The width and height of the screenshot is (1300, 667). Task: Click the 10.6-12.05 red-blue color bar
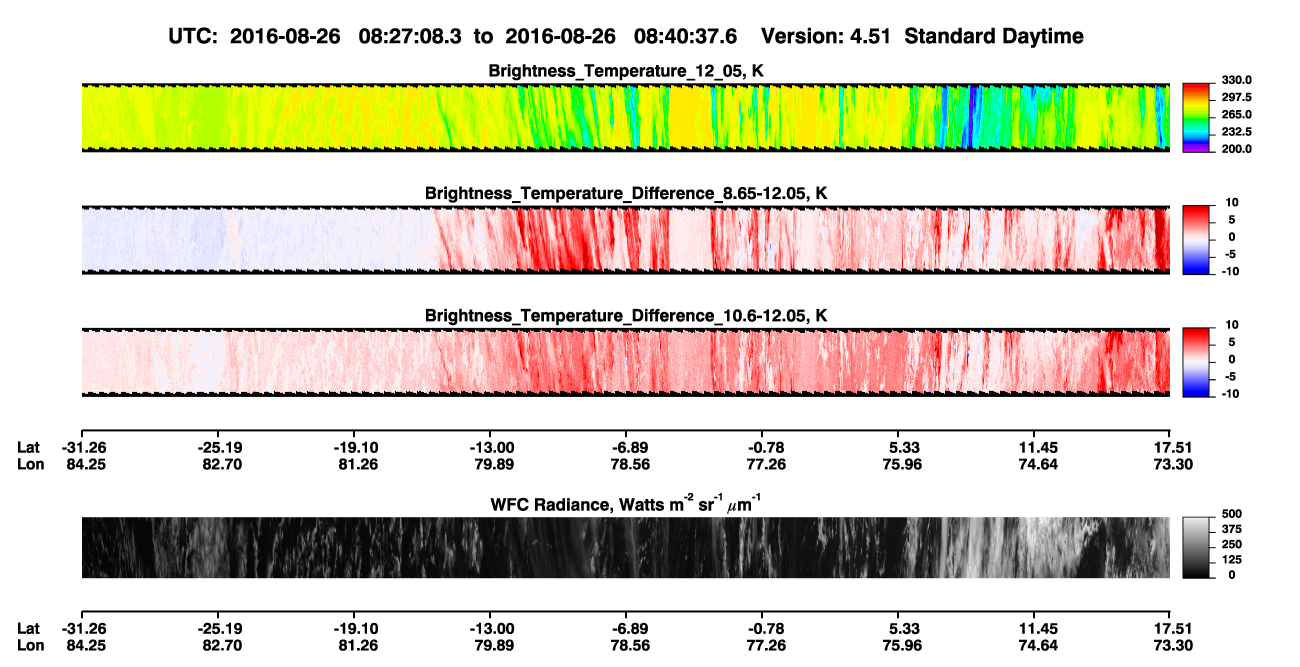click(1196, 362)
